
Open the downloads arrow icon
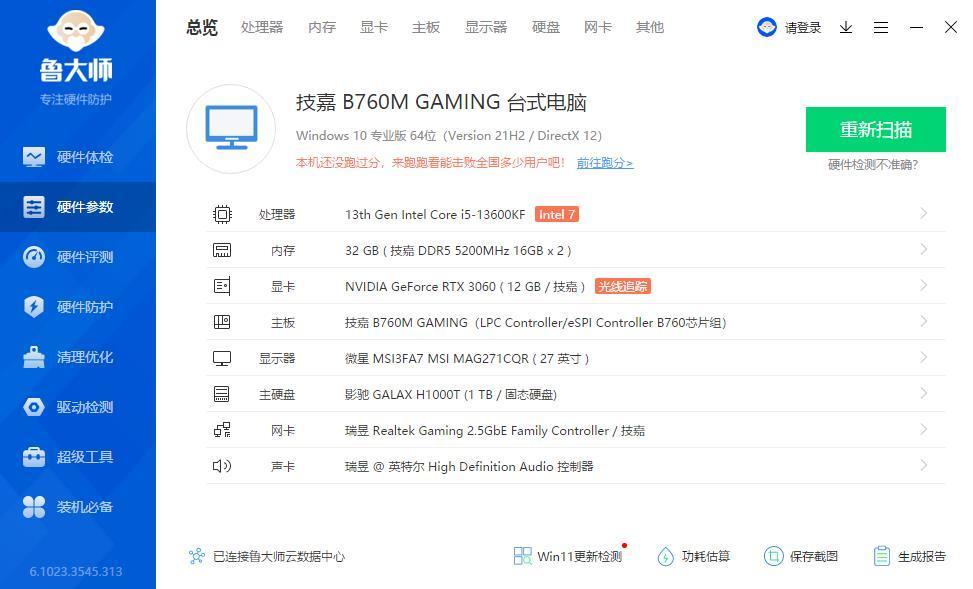[x=846, y=27]
